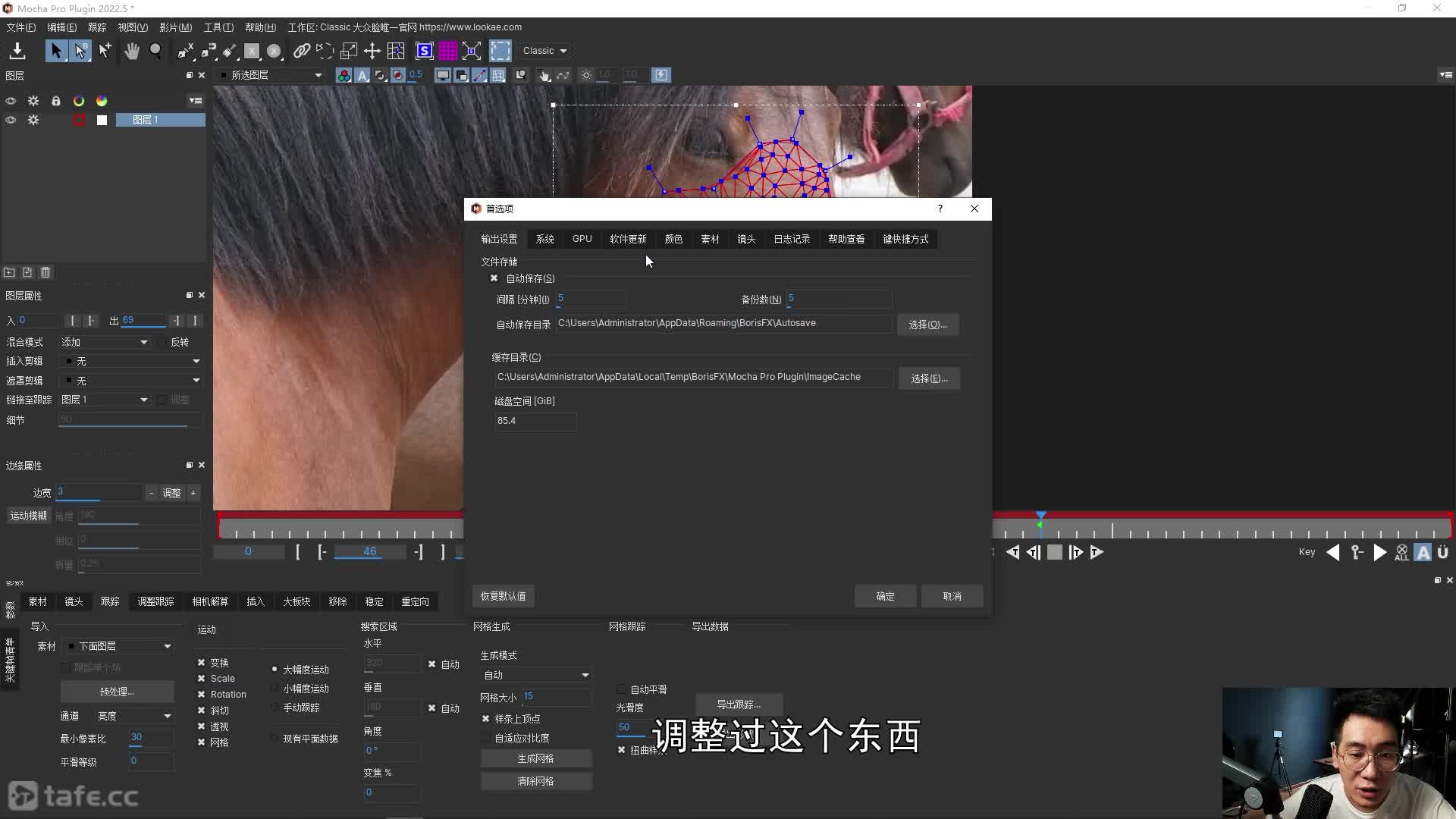1456x819 pixels.
Task: Select the move cross-arrows tool
Action: (x=372, y=51)
